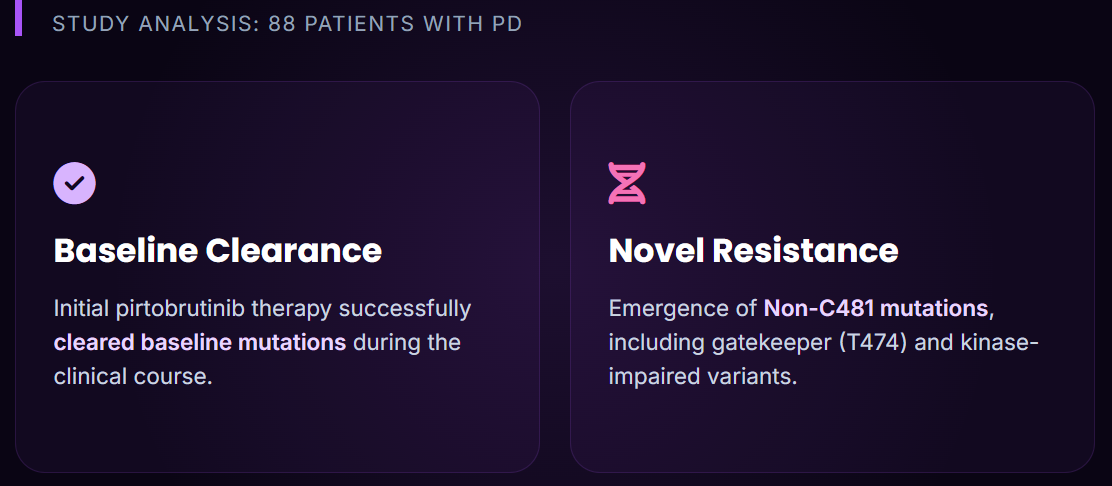Click the pink DNA helix icon
Image resolution: width=1112 pixels, height=486 pixels.
[627, 183]
